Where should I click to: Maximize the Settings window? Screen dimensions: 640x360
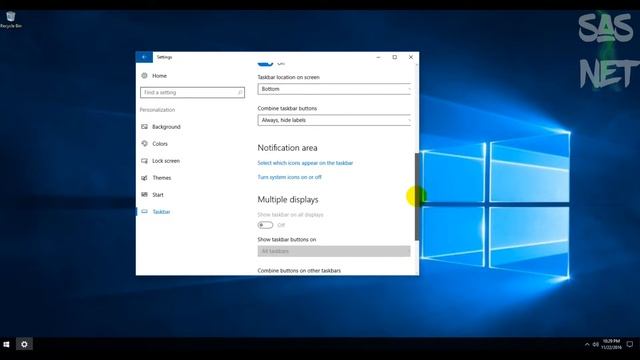[395, 57]
